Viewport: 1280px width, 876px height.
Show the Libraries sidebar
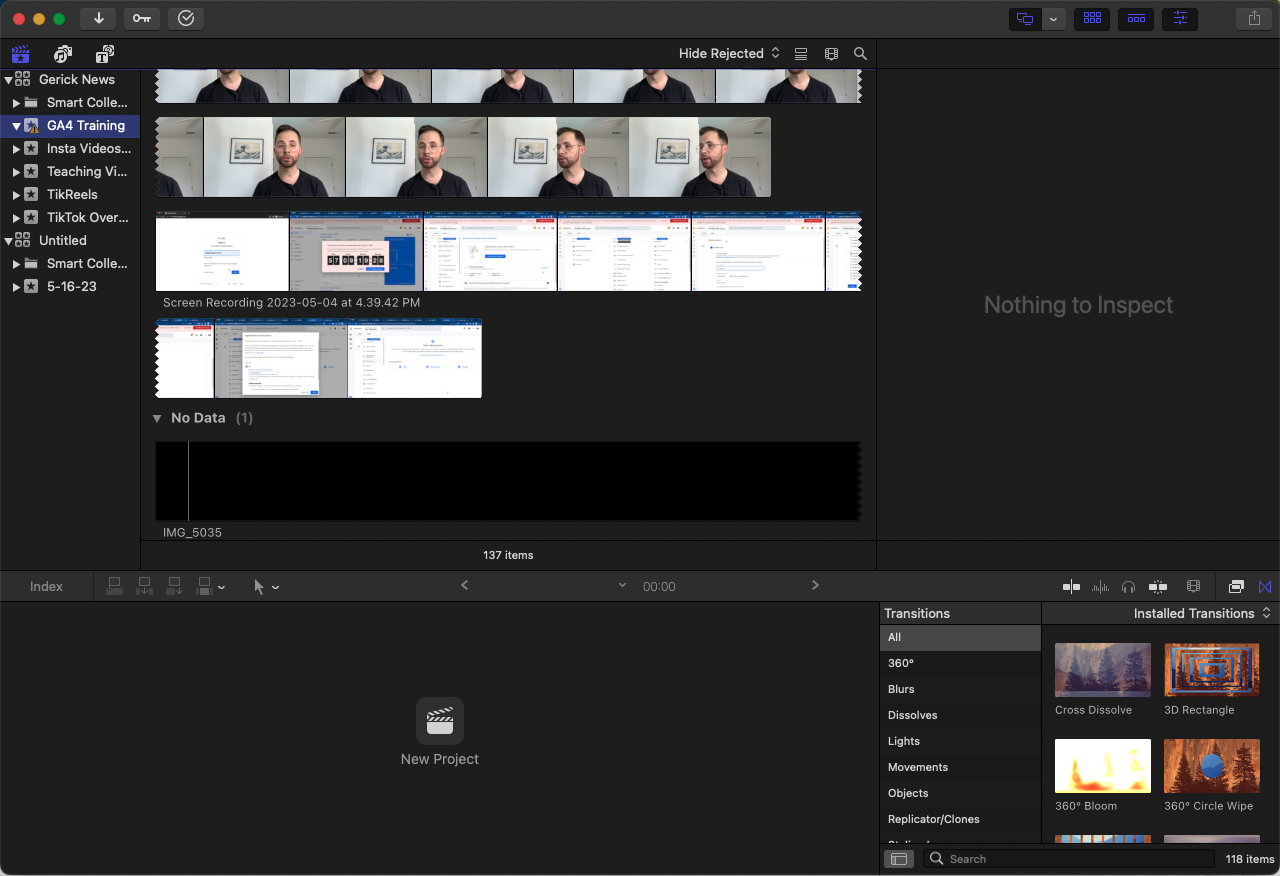20,54
